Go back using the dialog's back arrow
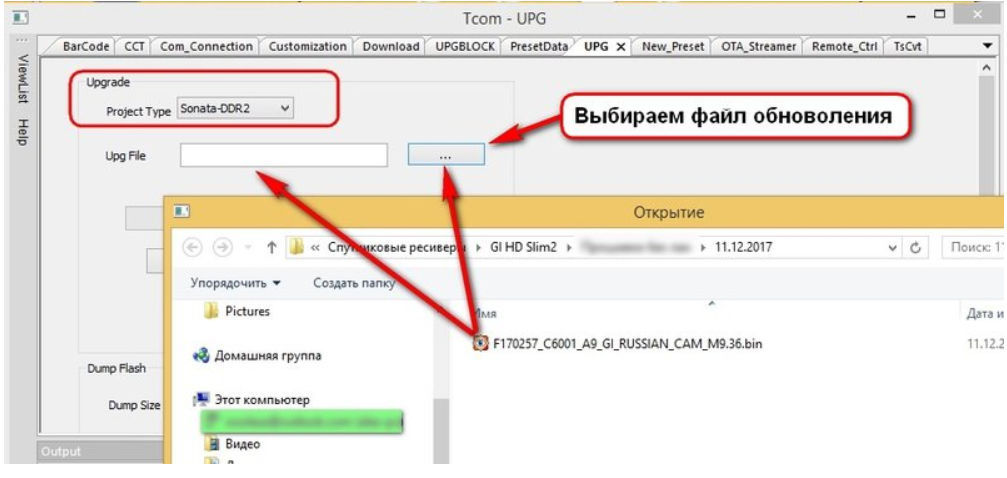This screenshot has width=1007, height=478. coord(194,247)
